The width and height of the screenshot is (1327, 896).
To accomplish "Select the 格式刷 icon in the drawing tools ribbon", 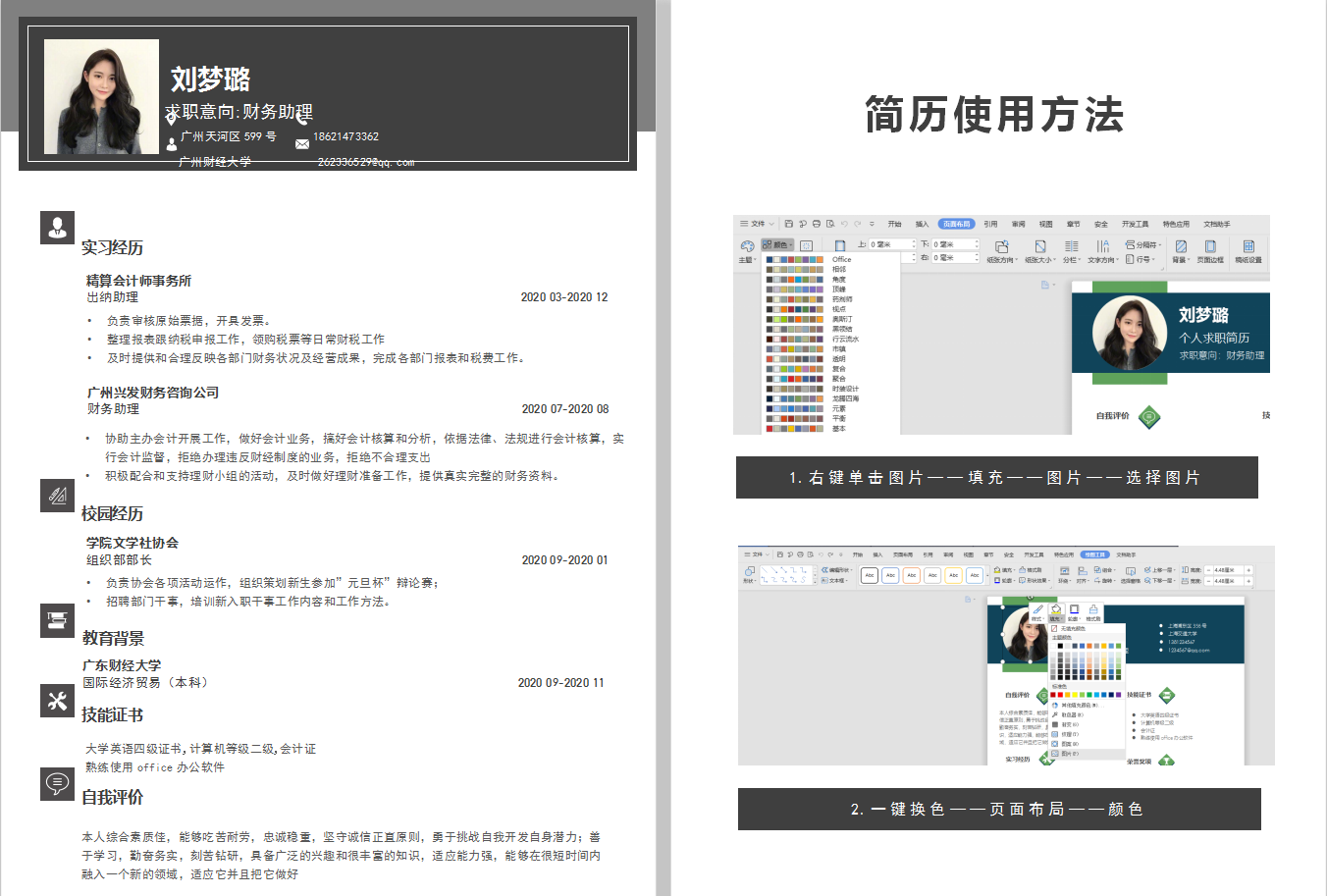I will pyautogui.click(x=1028, y=570).
